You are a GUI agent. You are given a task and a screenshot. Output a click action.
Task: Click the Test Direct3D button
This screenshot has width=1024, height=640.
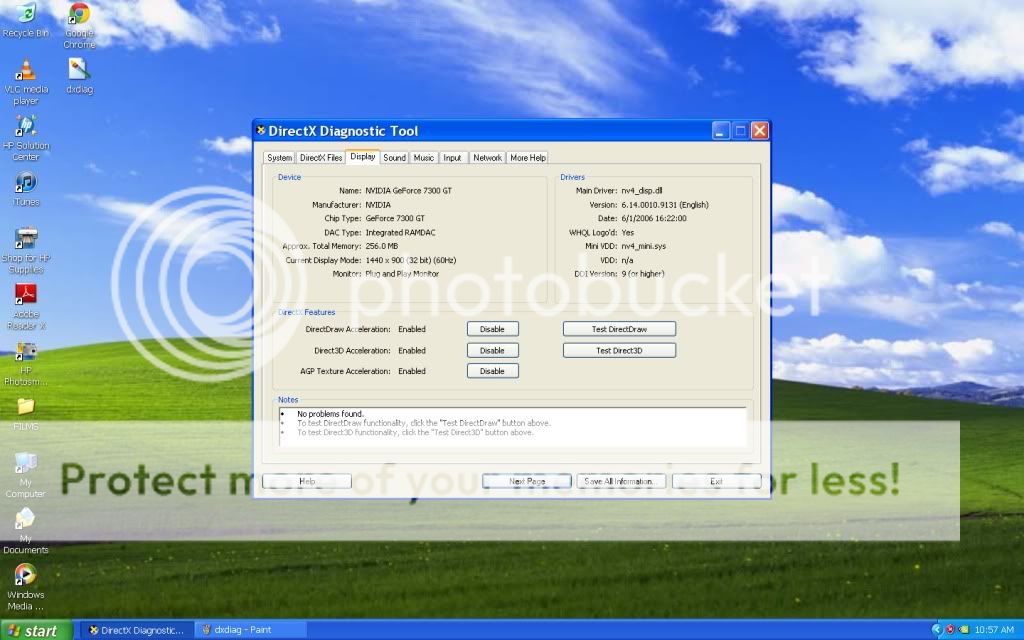pyautogui.click(x=619, y=350)
